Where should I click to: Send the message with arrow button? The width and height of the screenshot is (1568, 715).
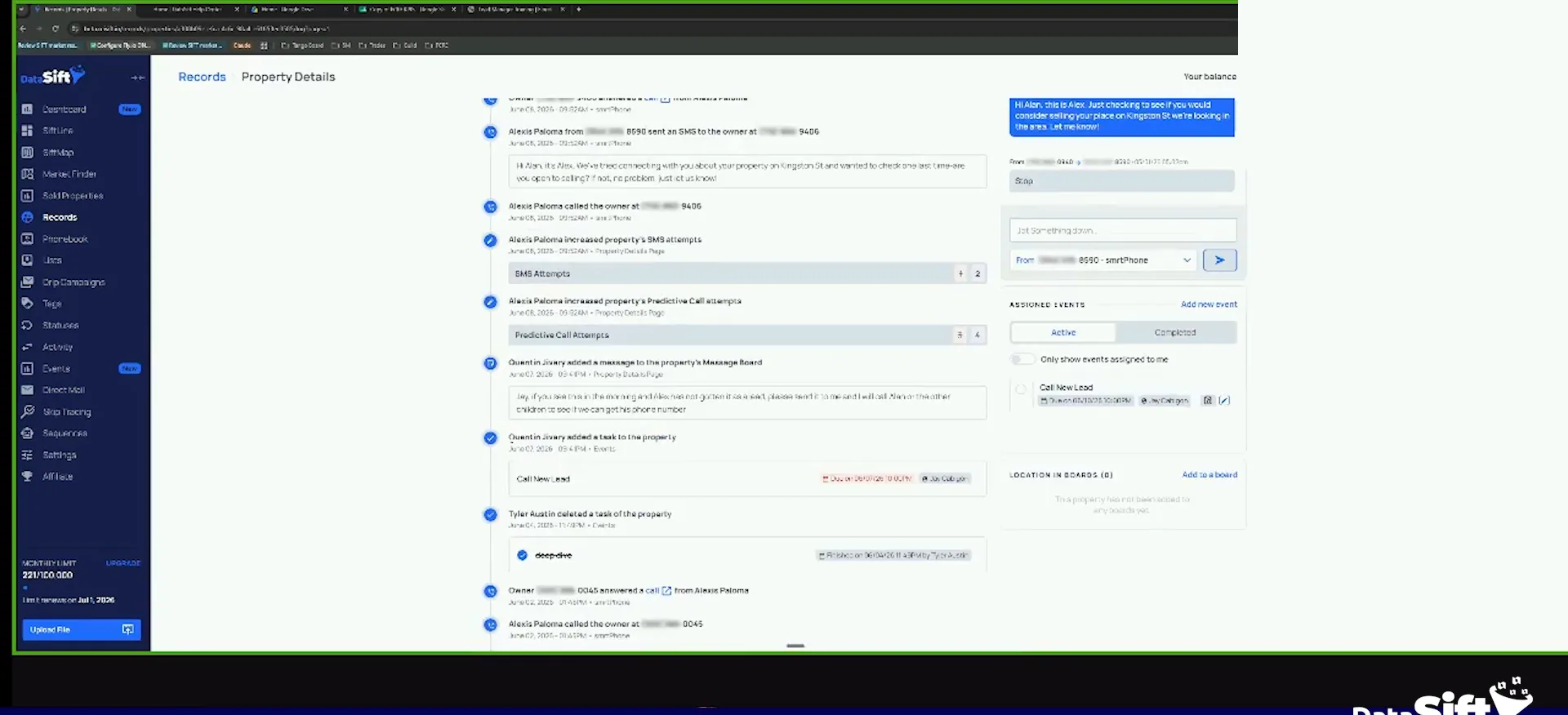[x=1219, y=260]
